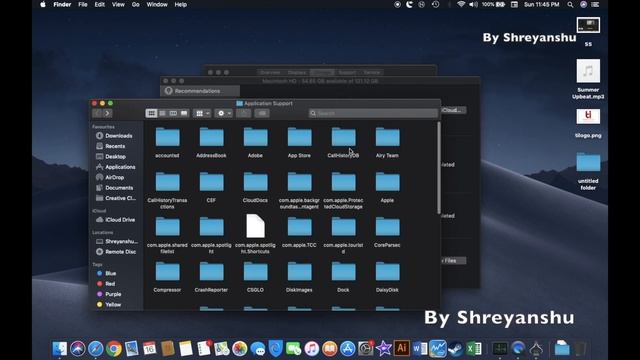This screenshot has width=640, height=360.
Task: Click the volume icon in menu bar
Action: click(x=473, y=4)
